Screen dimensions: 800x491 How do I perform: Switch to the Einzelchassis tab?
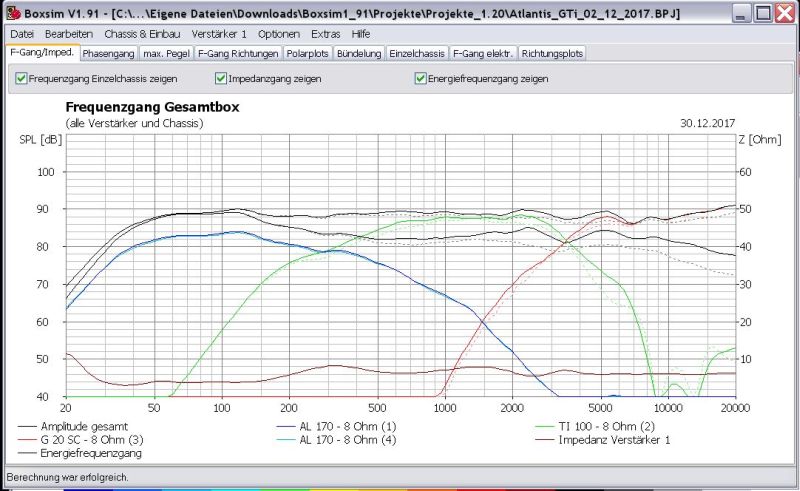[417, 53]
